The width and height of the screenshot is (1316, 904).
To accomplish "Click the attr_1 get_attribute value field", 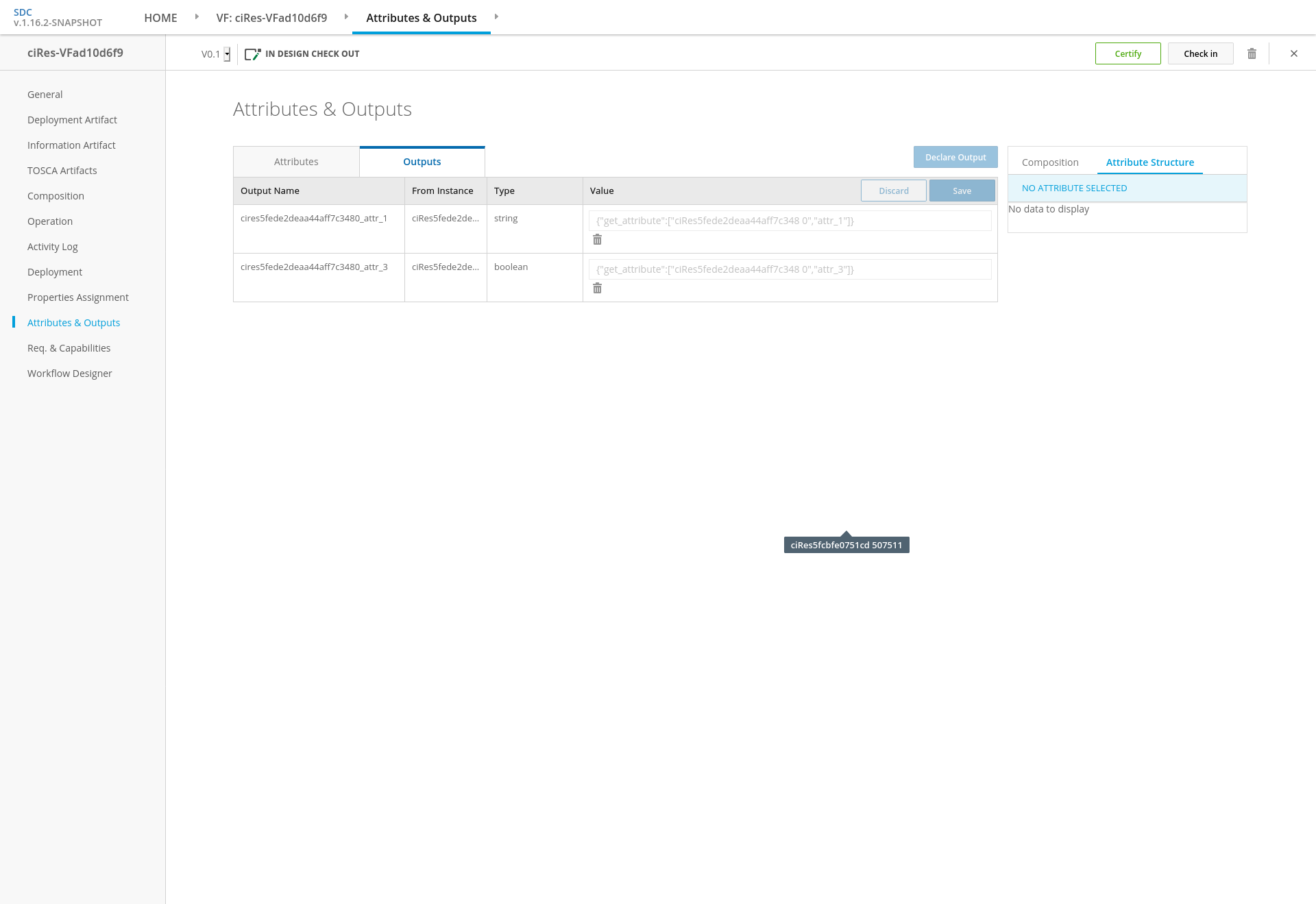I will (x=790, y=221).
